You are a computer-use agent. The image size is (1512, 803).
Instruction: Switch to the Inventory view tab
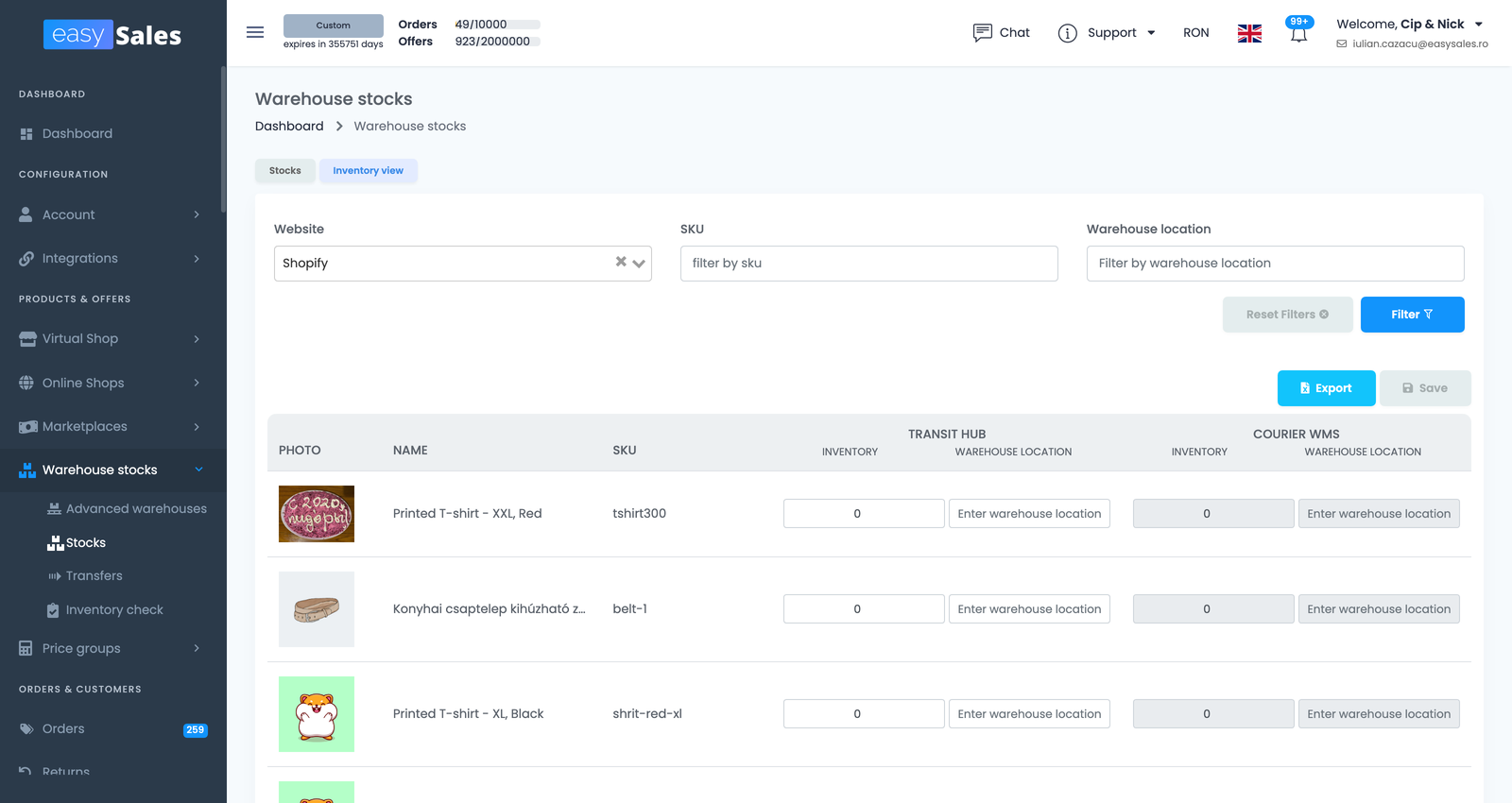click(368, 171)
